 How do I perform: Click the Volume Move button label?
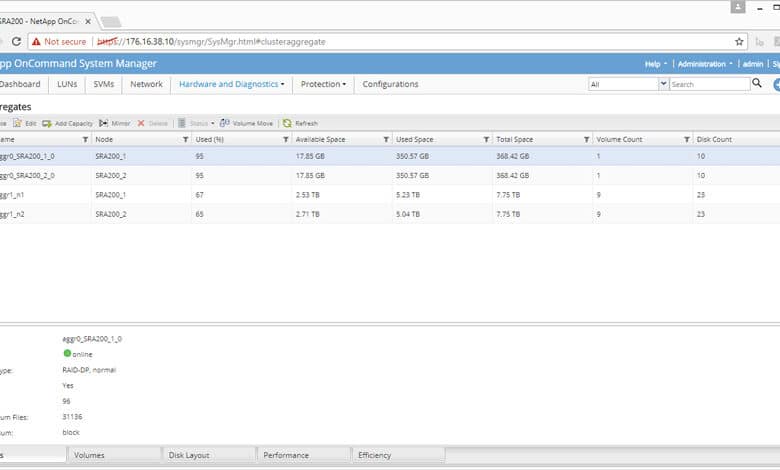tap(253, 123)
